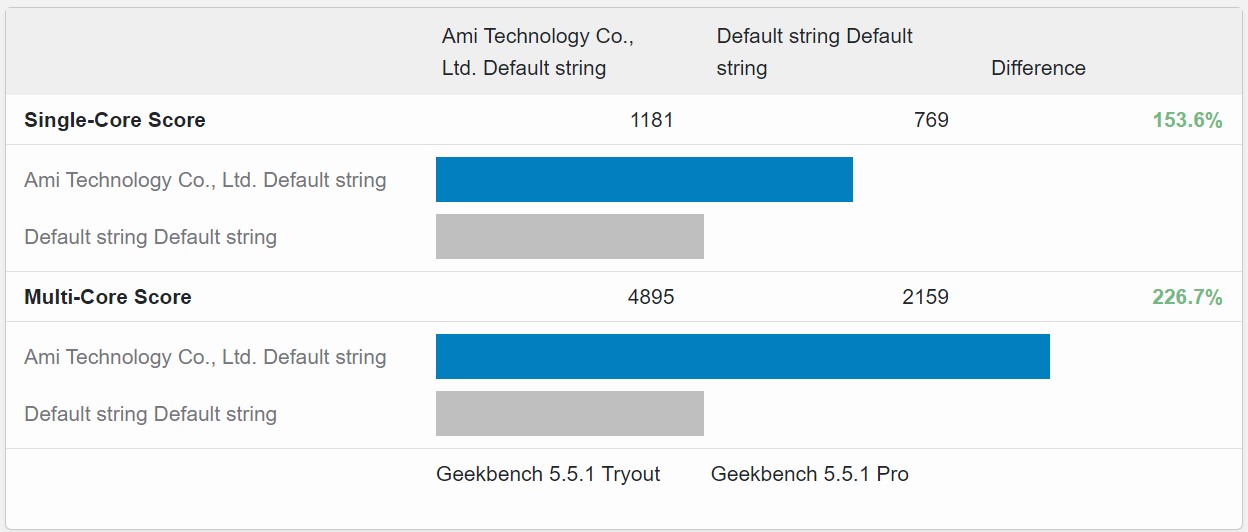Click the single-core score value 769
1248x532 pixels.
tap(931, 120)
